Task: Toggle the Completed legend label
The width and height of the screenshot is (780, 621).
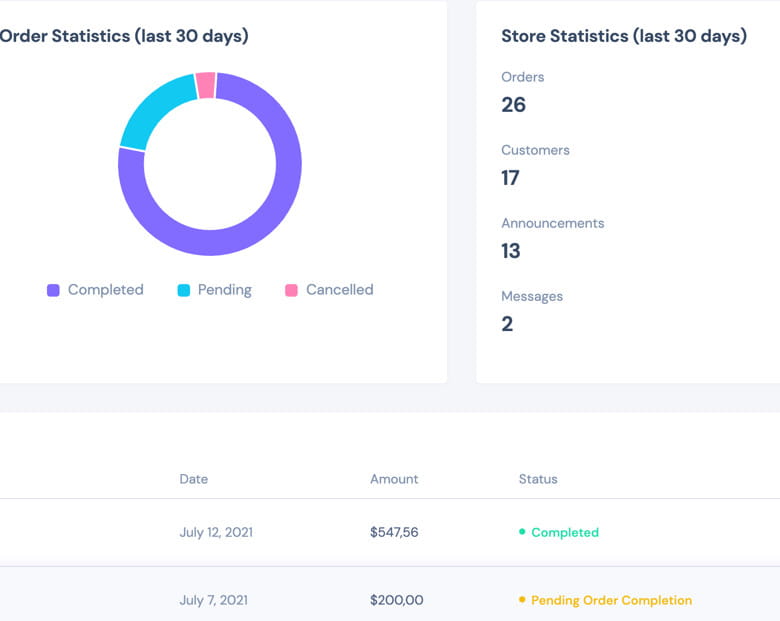Action: coord(105,290)
